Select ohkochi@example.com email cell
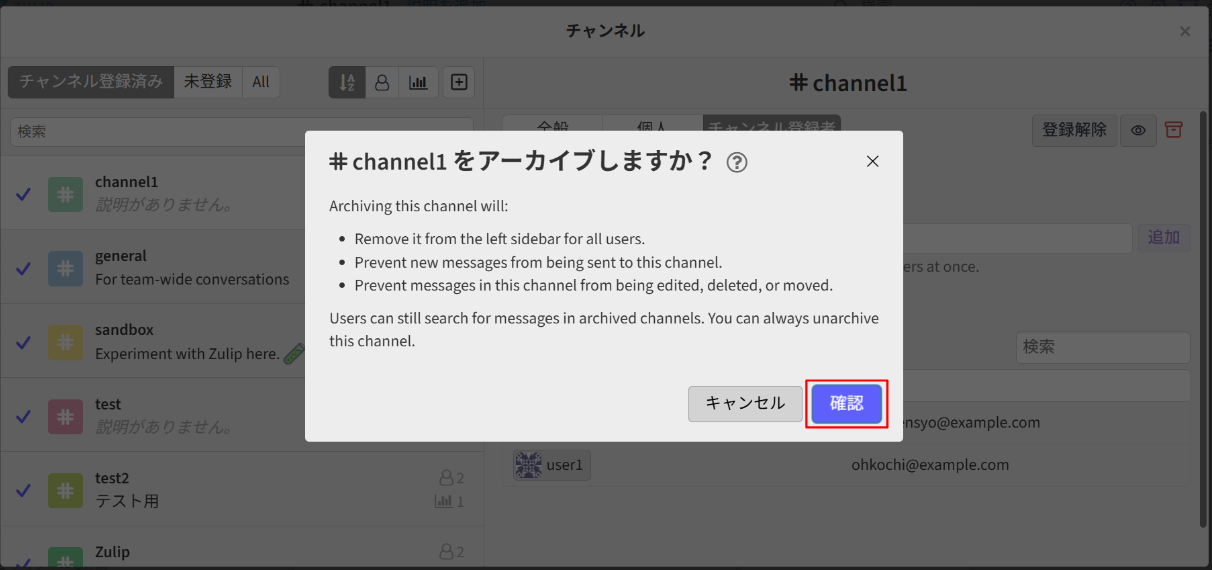The height and width of the screenshot is (570, 1212). tap(930, 465)
